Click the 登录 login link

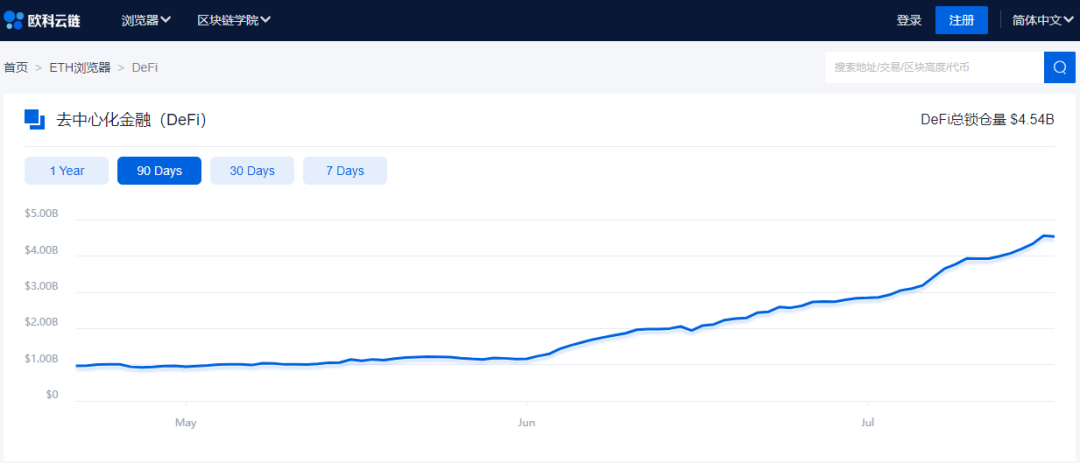[x=908, y=21]
